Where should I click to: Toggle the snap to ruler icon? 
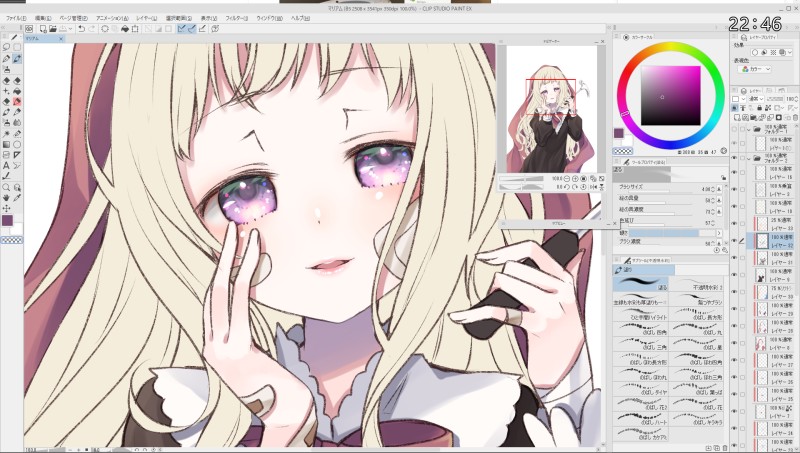(x=181, y=29)
